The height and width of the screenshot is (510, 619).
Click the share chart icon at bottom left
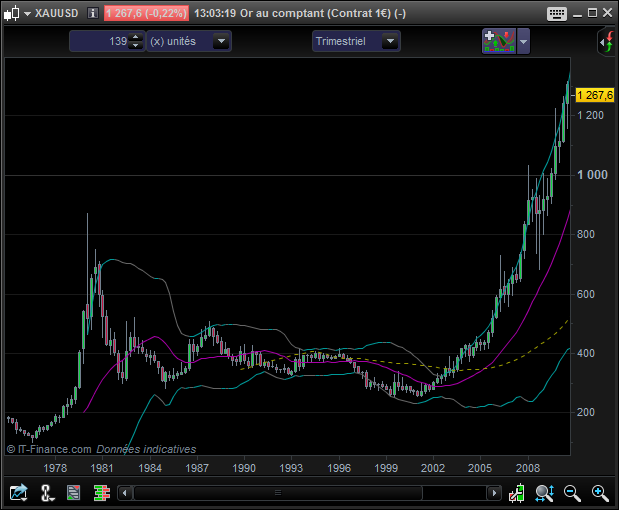pos(18,492)
